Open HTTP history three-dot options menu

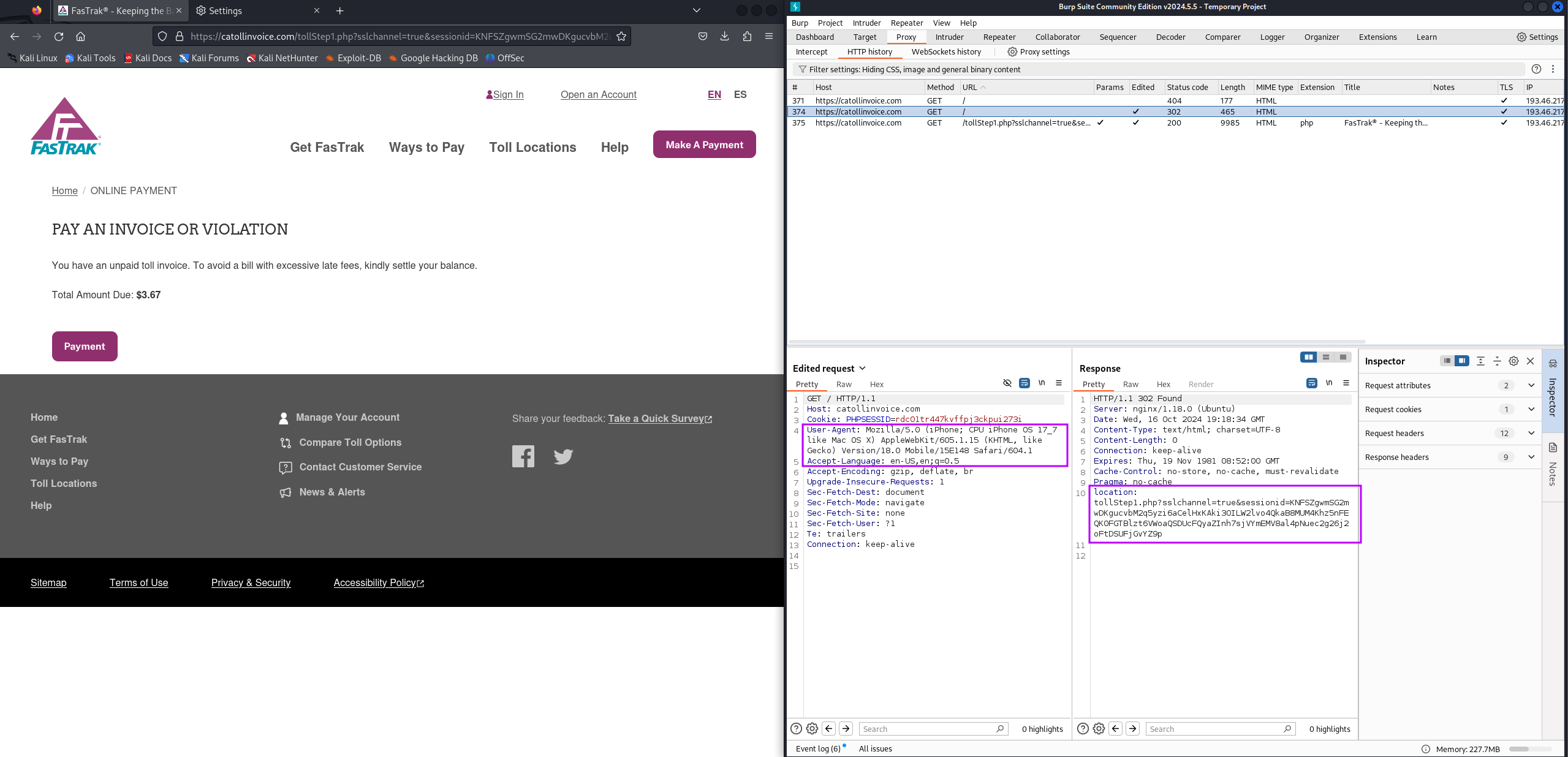1553,69
